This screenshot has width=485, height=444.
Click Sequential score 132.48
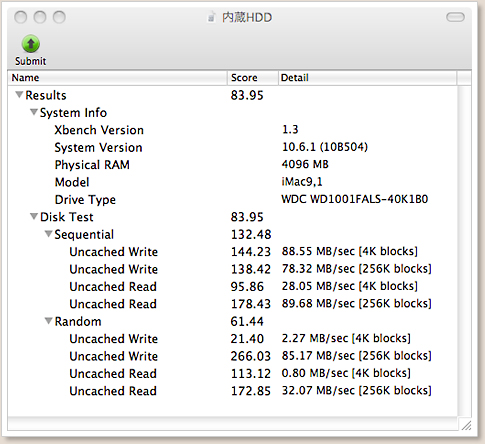[251, 234]
